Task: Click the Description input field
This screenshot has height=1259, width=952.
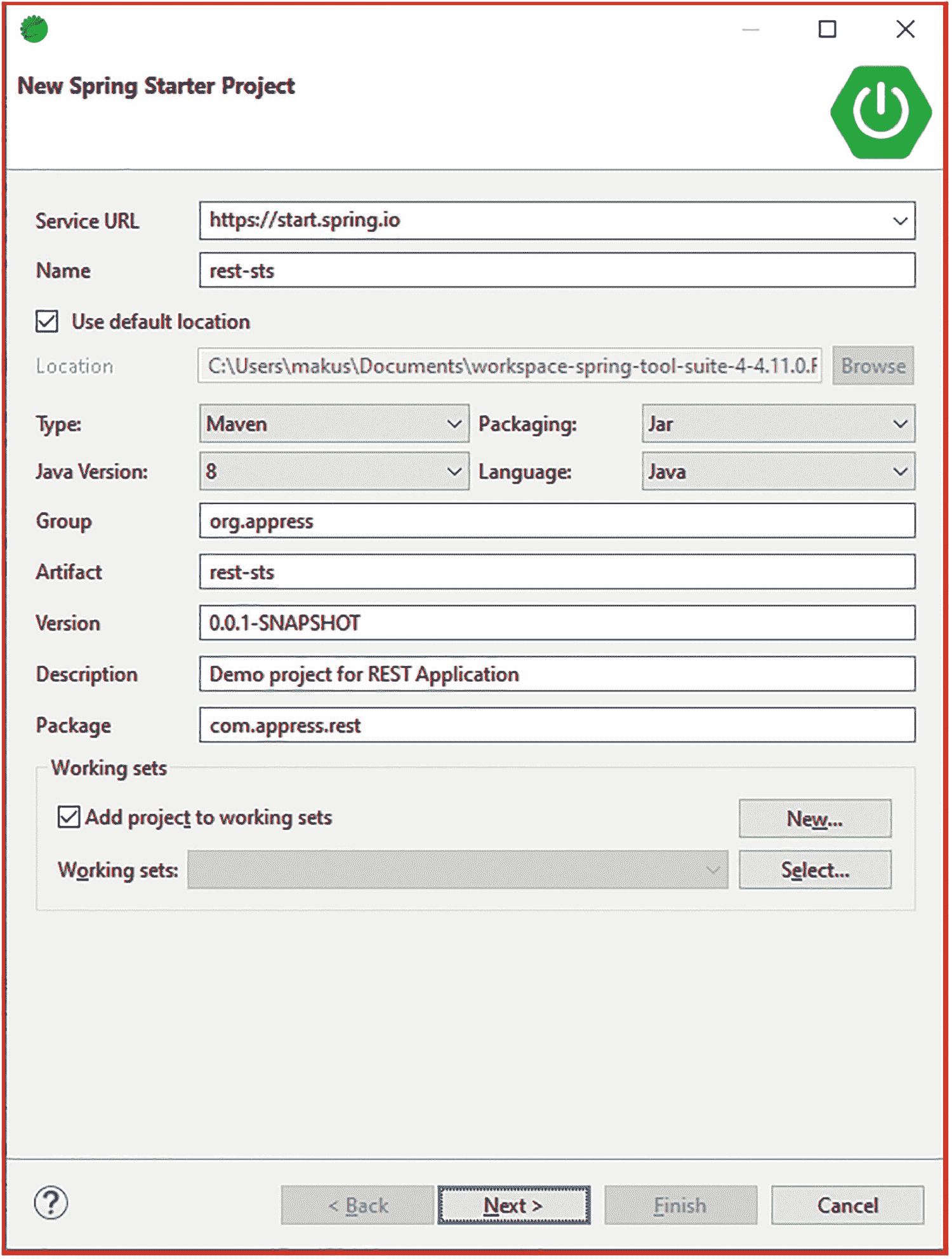Action: pyautogui.click(x=557, y=674)
